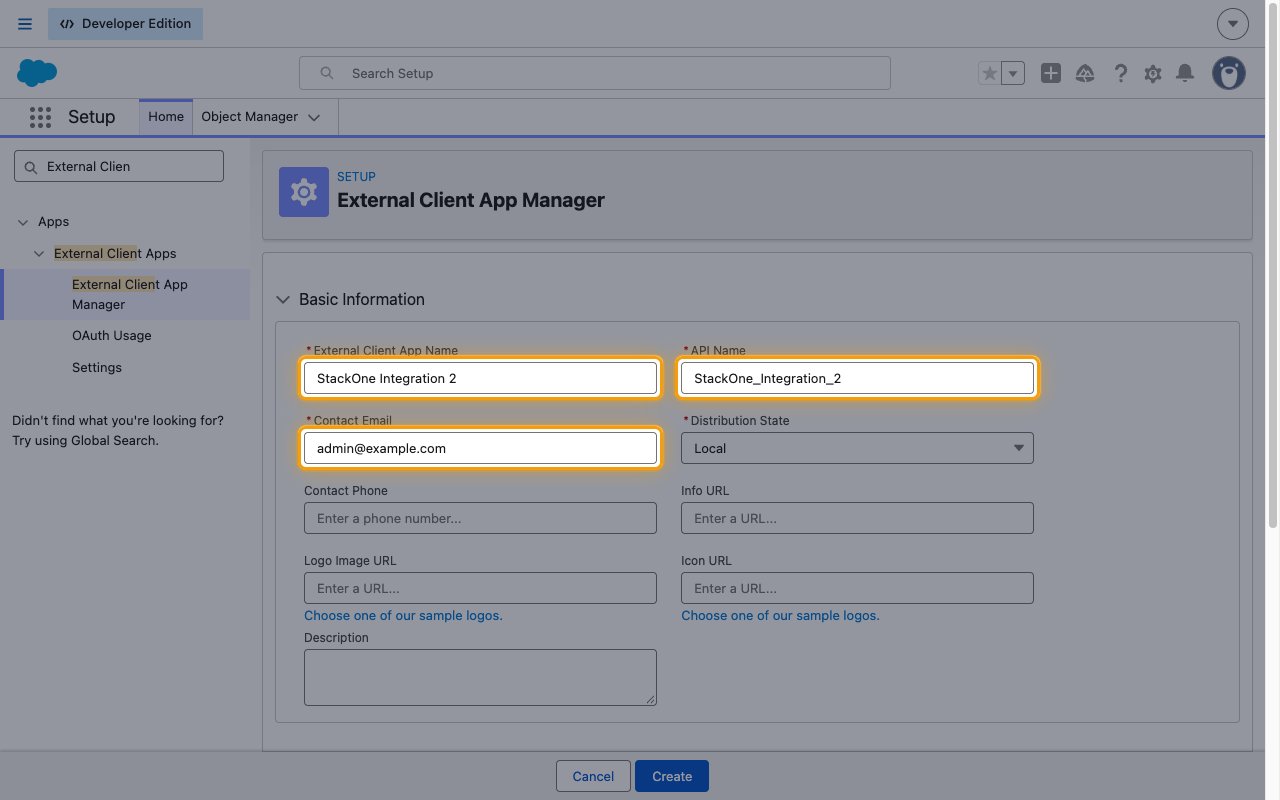The image size is (1280, 800).
Task: Open Settings in the sidebar
Action: (x=97, y=368)
